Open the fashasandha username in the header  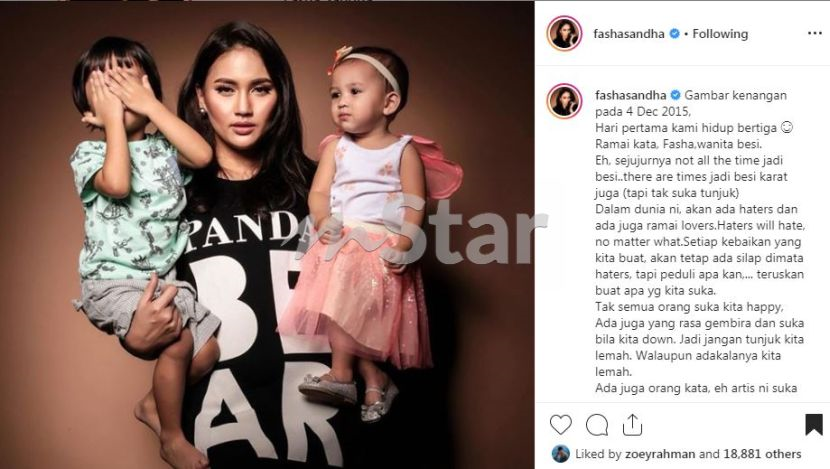pyautogui.click(x=629, y=34)
